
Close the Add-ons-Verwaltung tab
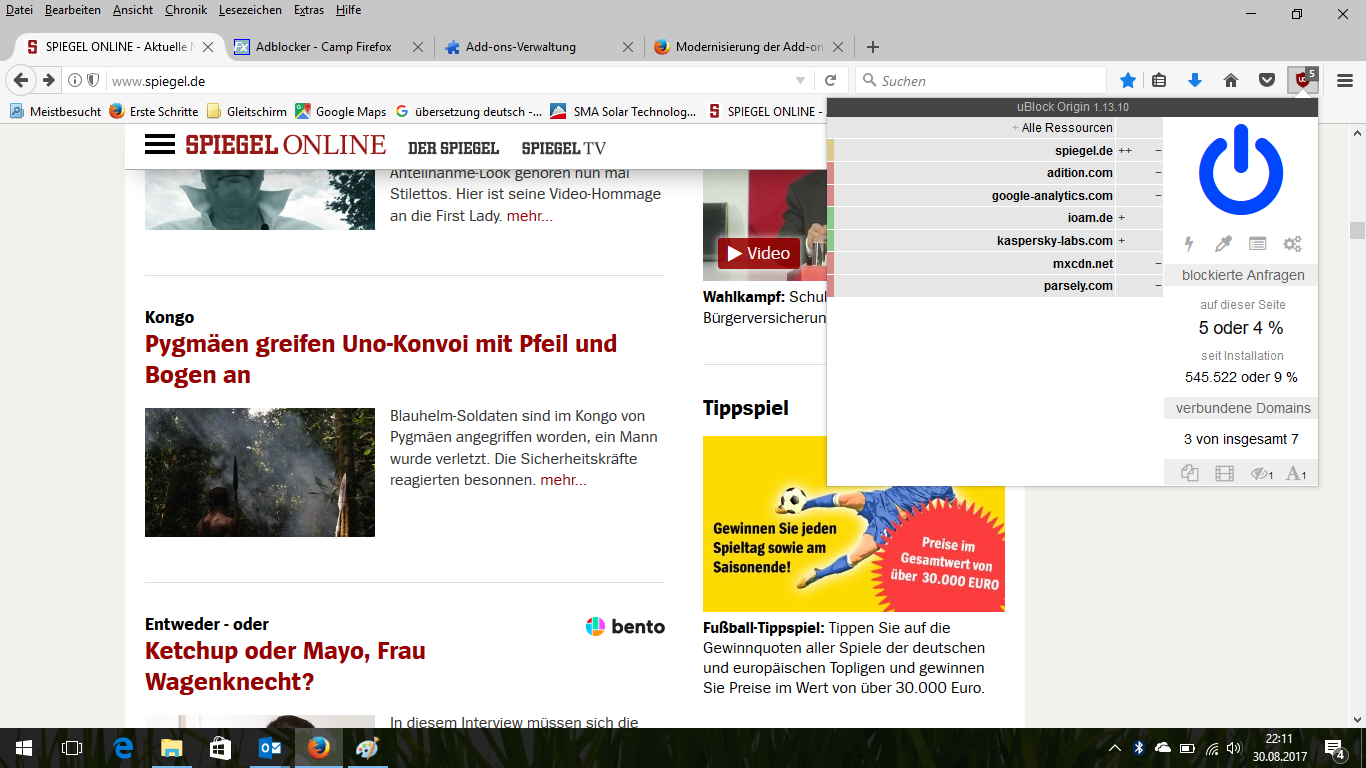(x=627, y=47)
